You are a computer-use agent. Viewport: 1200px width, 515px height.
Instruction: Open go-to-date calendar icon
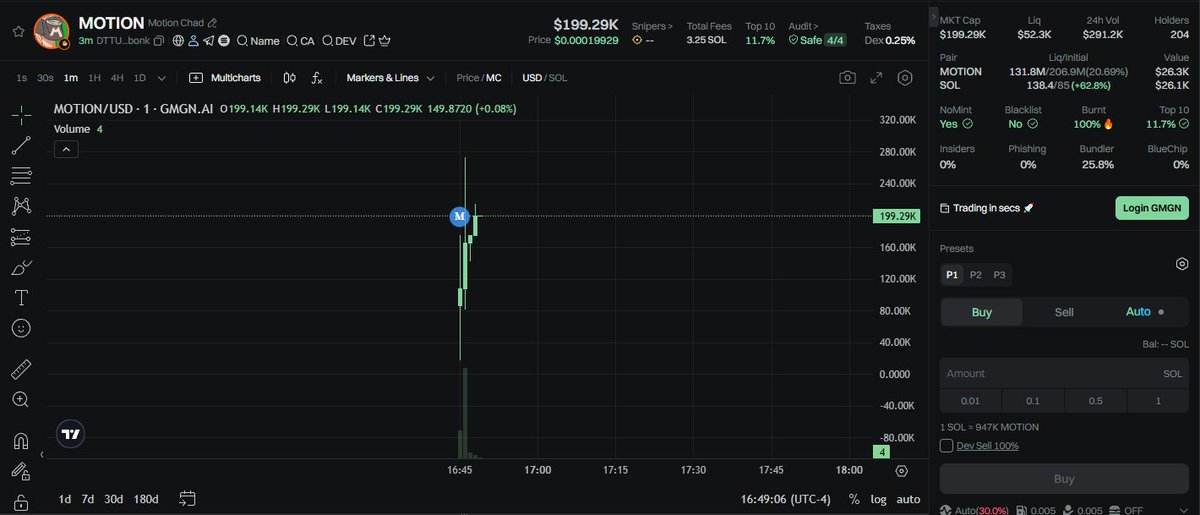tap(187, 498)
